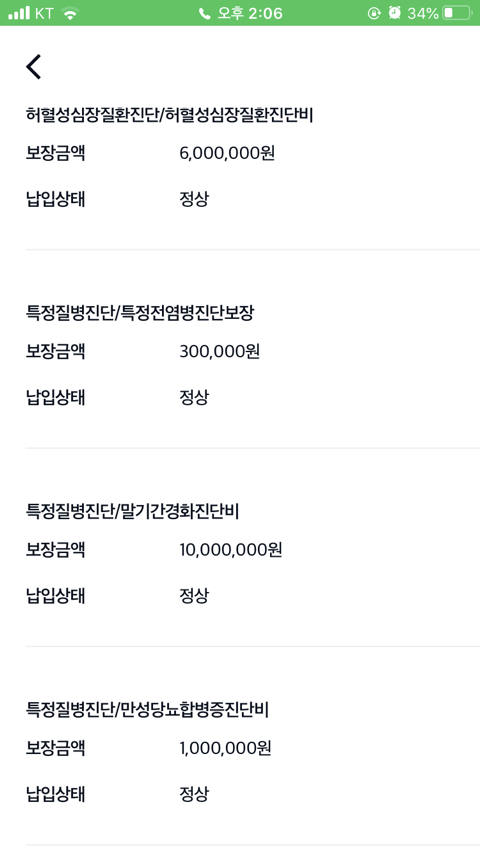480x854 pixels.
Task: Tap the KT carrier label
Action: pyautogui.click(x=44, y=13)
